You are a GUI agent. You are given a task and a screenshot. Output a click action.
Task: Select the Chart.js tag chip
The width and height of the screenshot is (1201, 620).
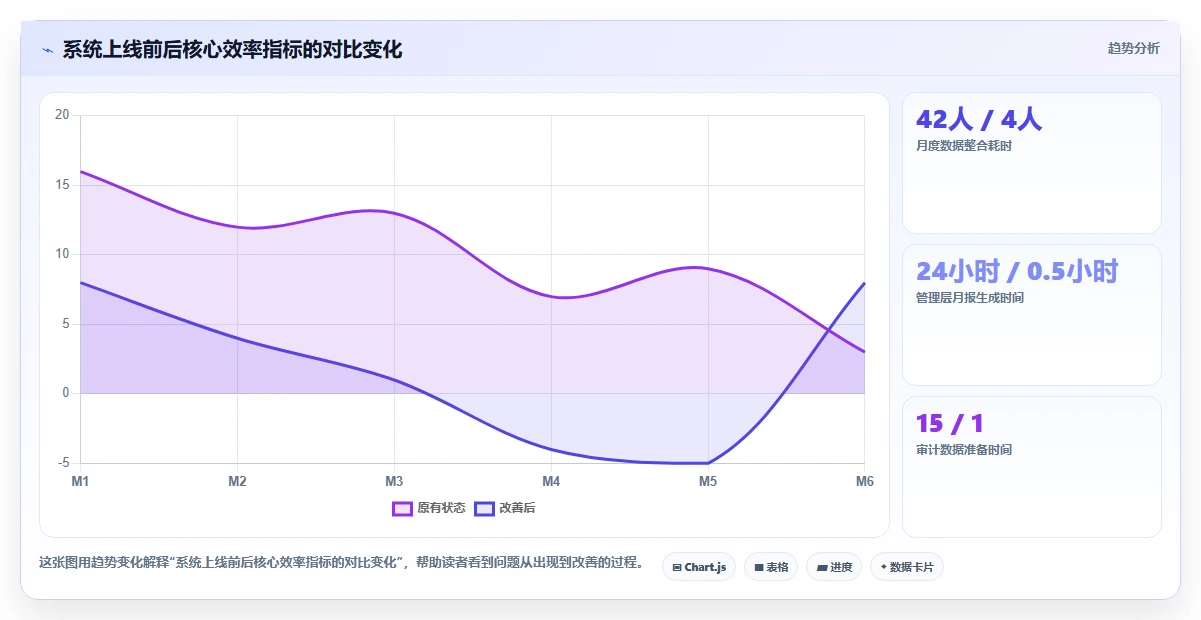699,567
